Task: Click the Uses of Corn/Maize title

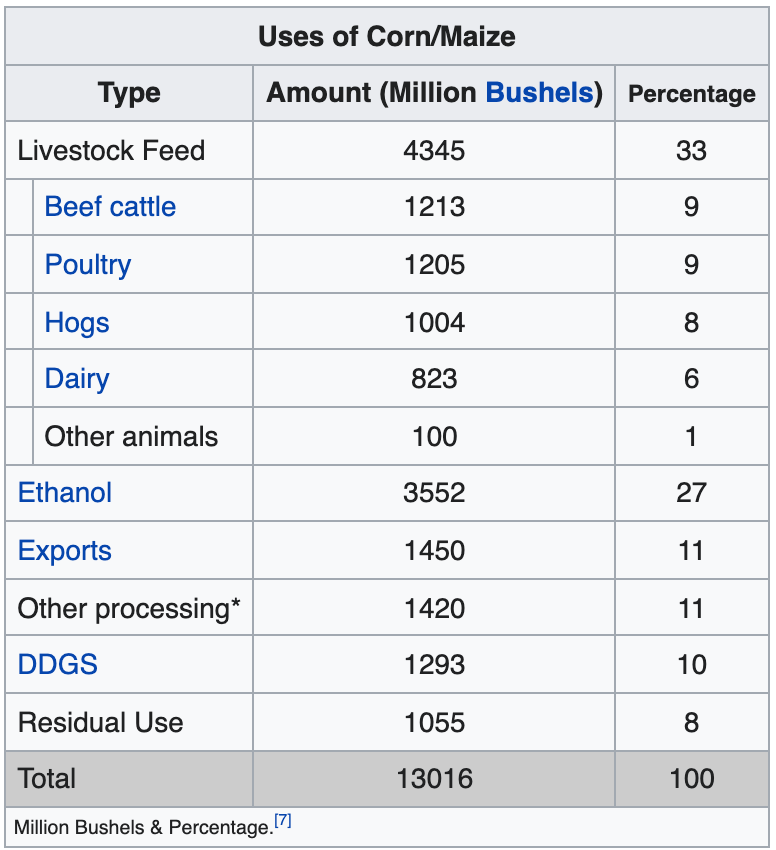Action: (387, 37)
